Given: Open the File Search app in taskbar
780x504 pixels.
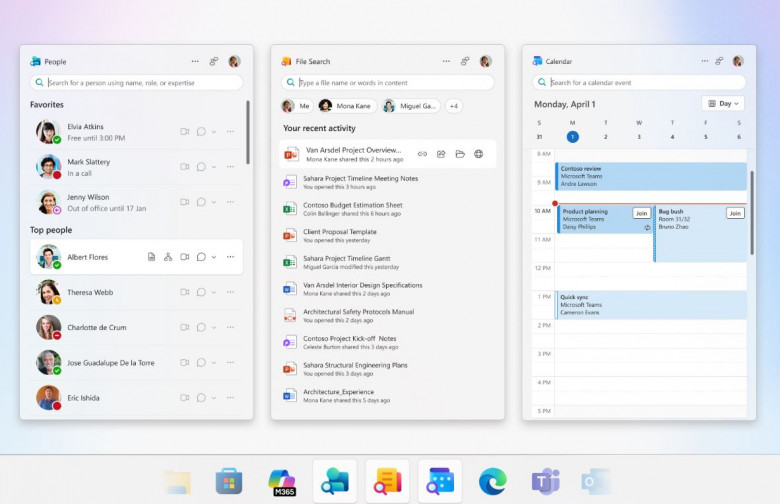Looking at the screenshot, I should [388, 481].
